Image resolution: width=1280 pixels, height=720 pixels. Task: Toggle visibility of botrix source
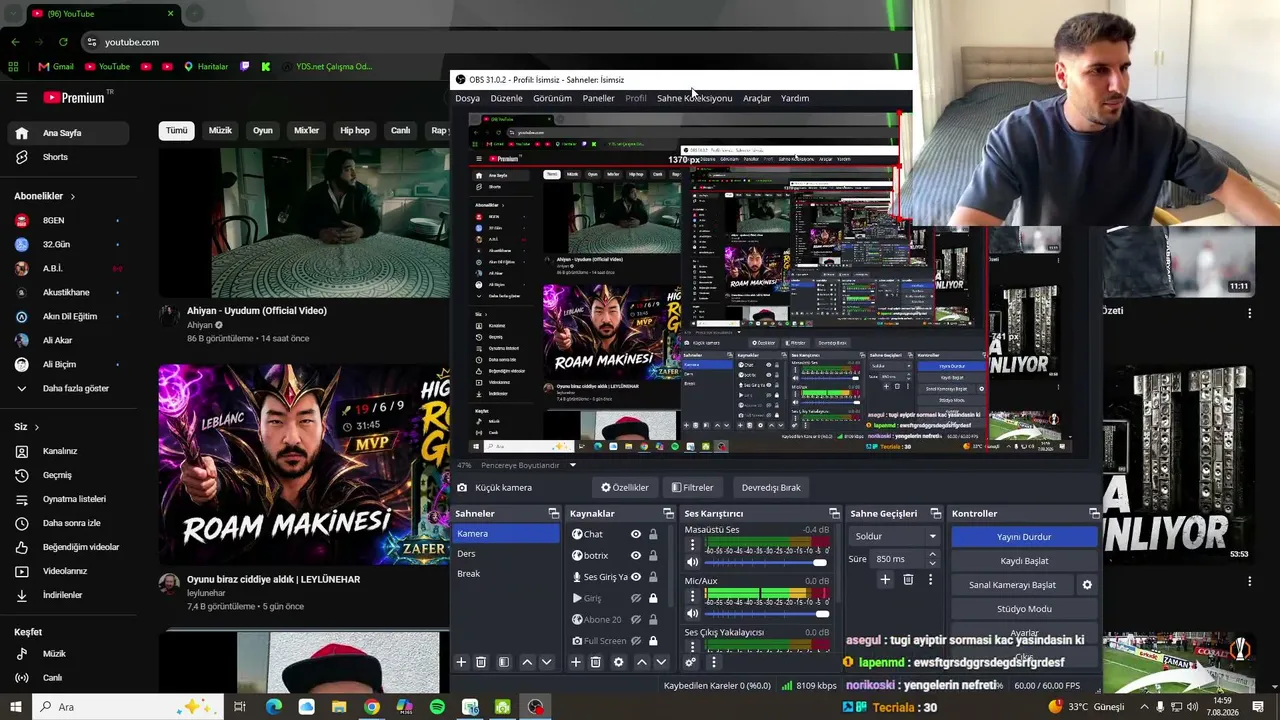635,555
